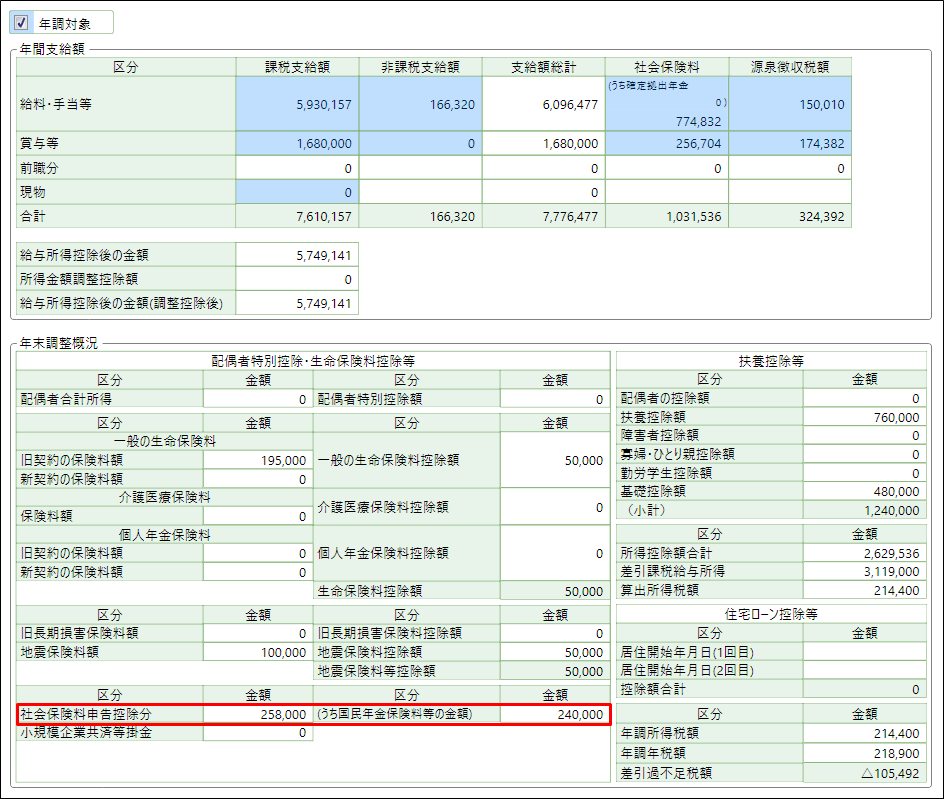Viewport: 944px width, 799px height.
Task: Select 賞与等 社会保険料 field
Action: (666, 144)
